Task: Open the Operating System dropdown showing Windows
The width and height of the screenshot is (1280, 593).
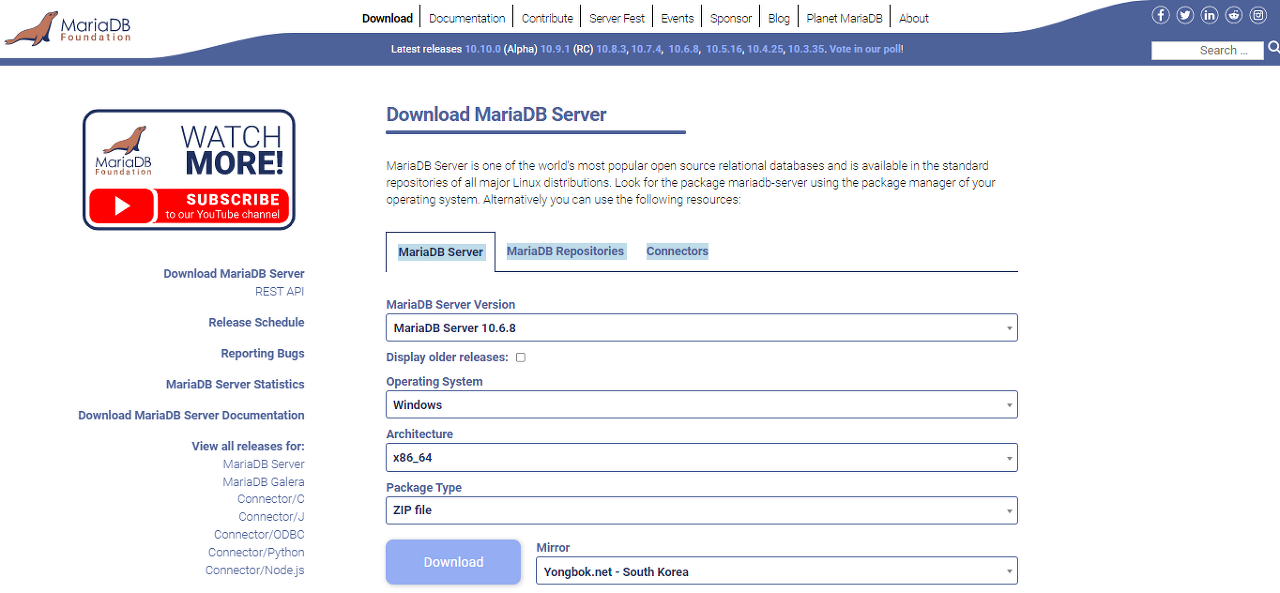Action: tap(701, 405)
